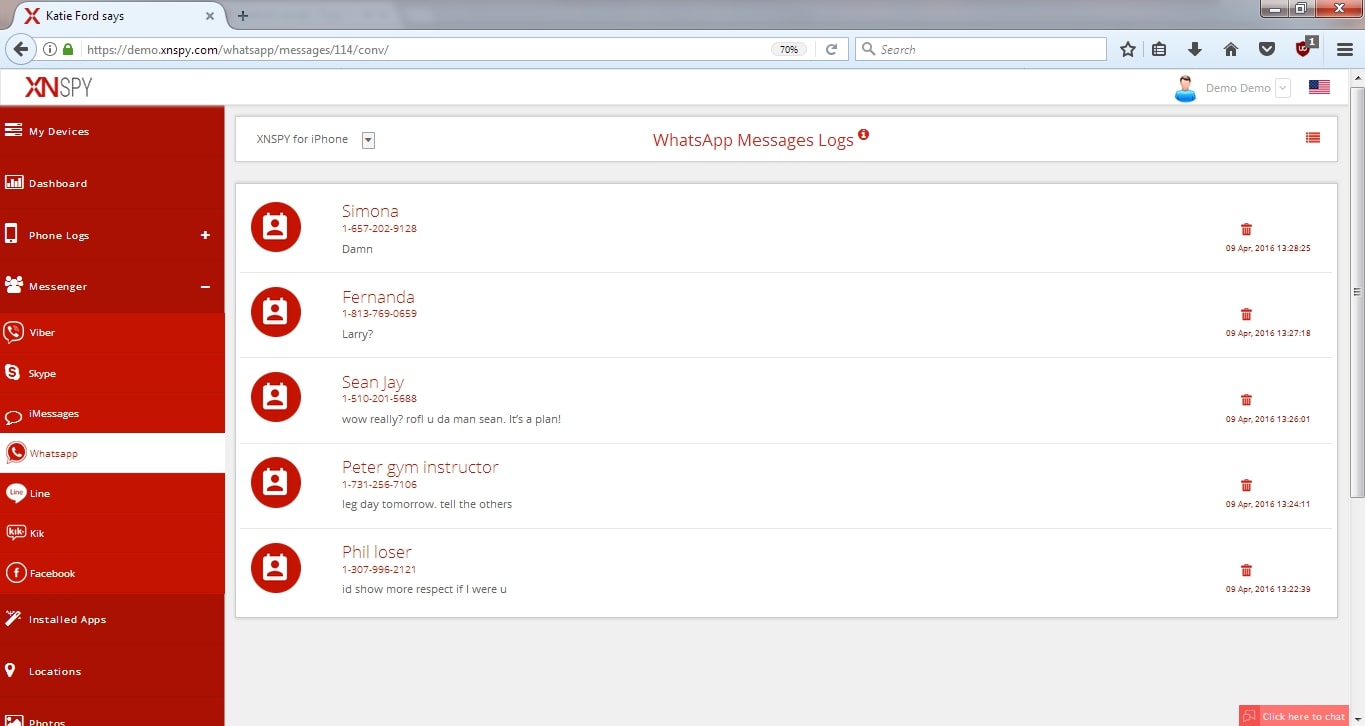Select Whatsapp under Messenger

pos(112,453)
